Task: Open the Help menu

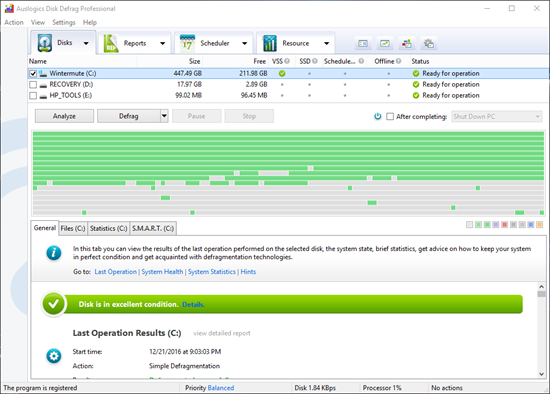Action: tap(90, 22)
